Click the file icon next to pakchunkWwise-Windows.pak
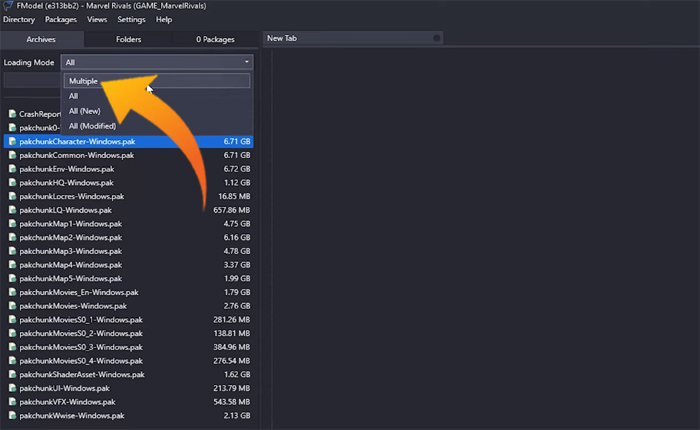Image resolution: width=700 pixels, height=430 pixels. click(13, 415)
